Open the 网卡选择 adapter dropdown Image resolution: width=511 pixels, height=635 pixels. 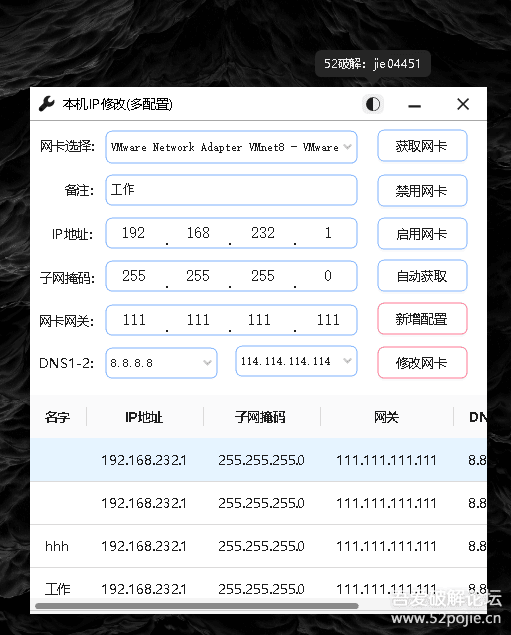pos(231,147)
